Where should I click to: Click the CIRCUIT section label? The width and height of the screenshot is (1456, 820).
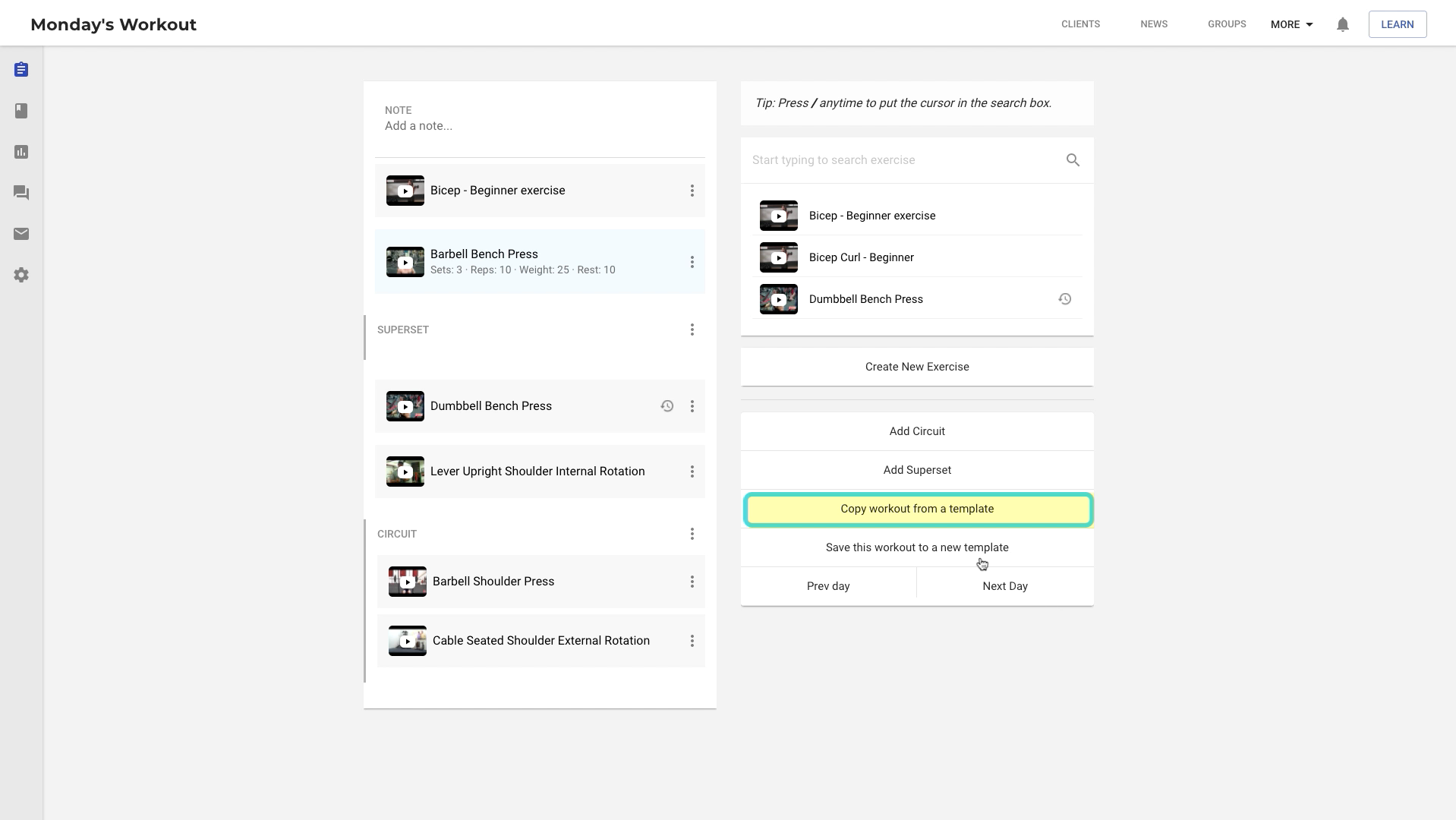click(x=397, y=534)
